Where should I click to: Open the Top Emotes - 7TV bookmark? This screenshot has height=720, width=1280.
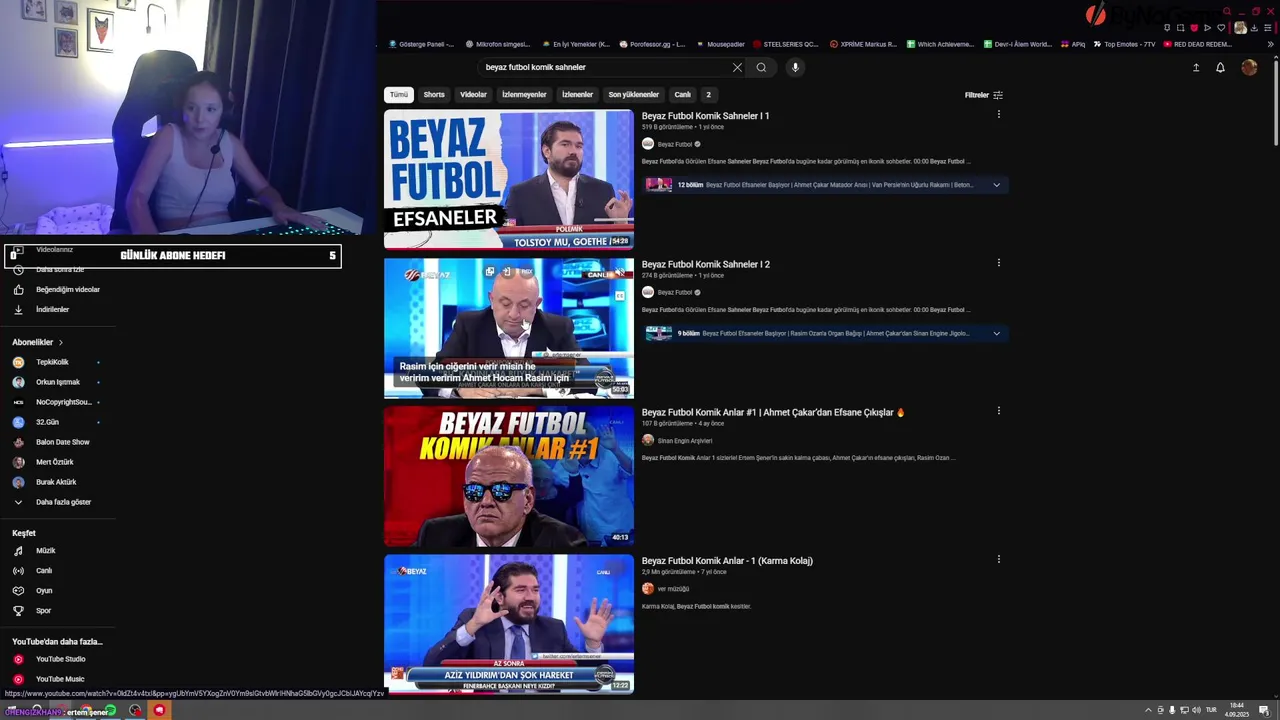tap(1125, 44)
